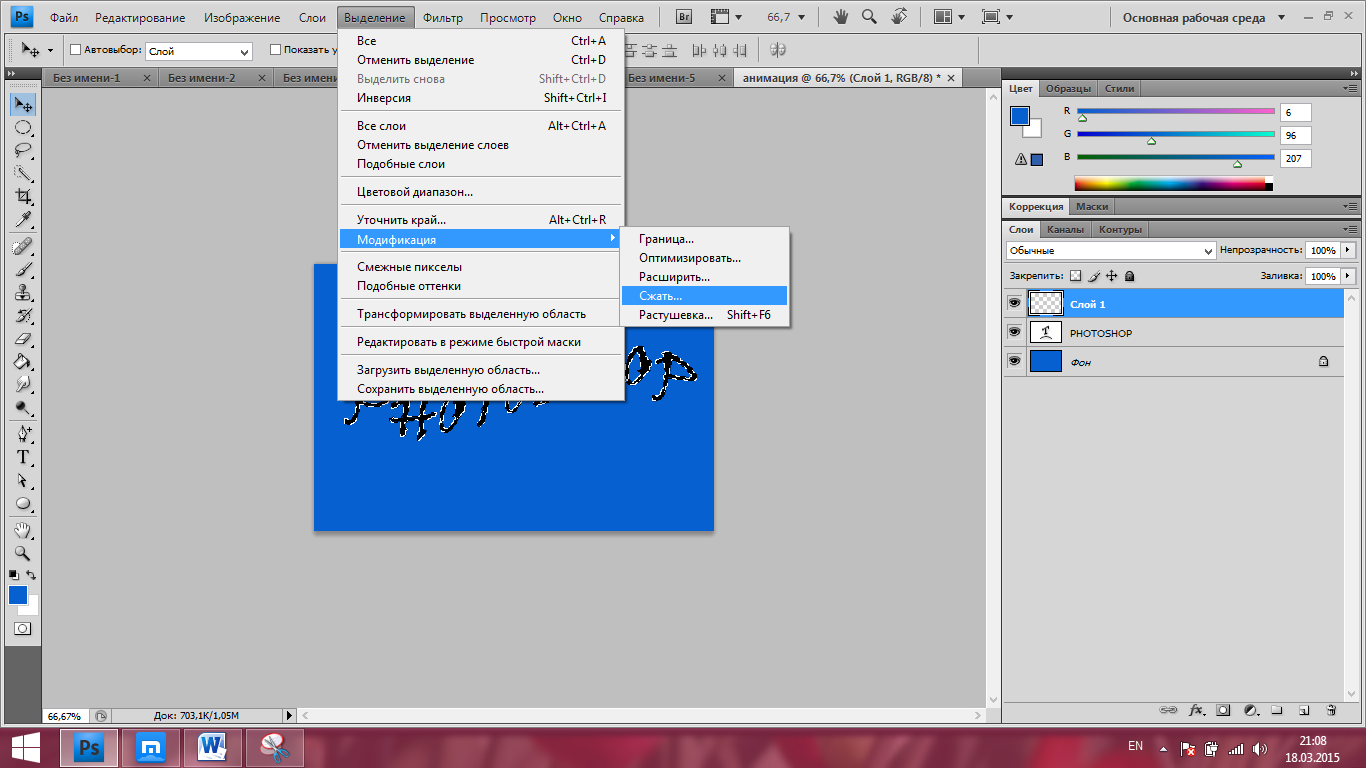Open the Маски tab
1366x768 pixels.
[x=1093, y=207]
